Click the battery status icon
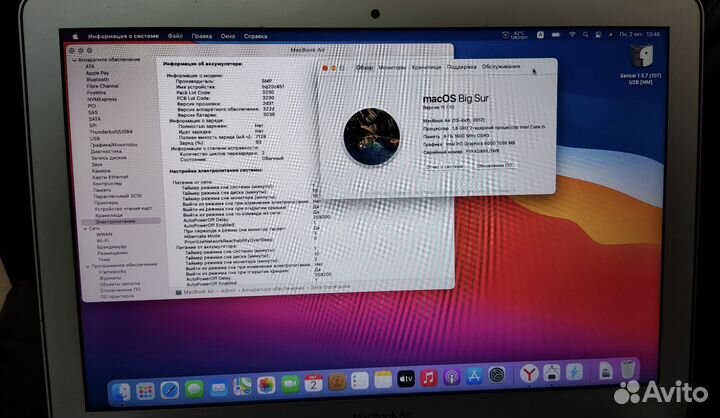This screenshot has width=720, height=418. pyautogui.click(x=556, y=34)
